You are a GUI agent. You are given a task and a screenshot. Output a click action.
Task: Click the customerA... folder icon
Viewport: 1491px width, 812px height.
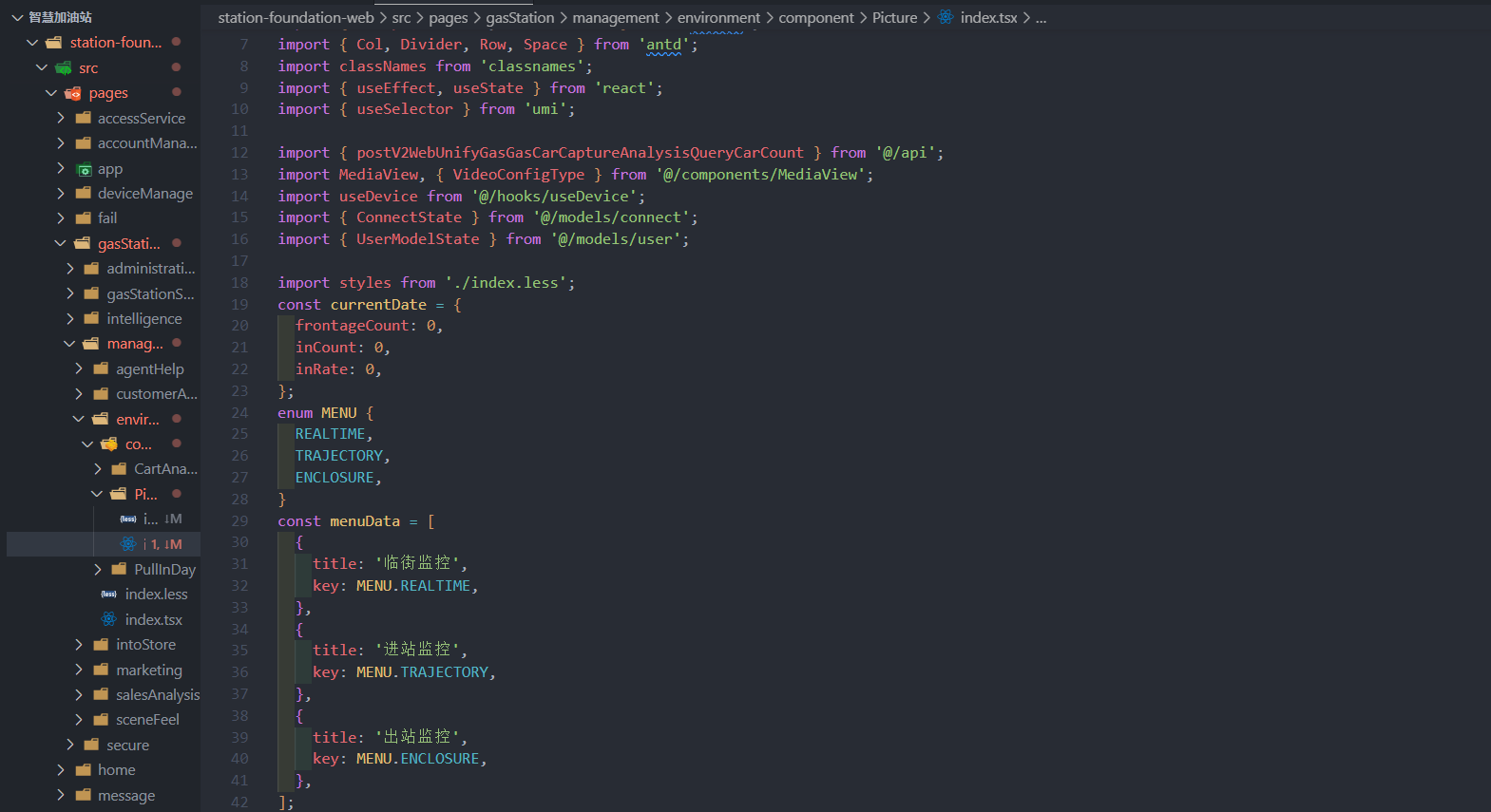(102, 394)
